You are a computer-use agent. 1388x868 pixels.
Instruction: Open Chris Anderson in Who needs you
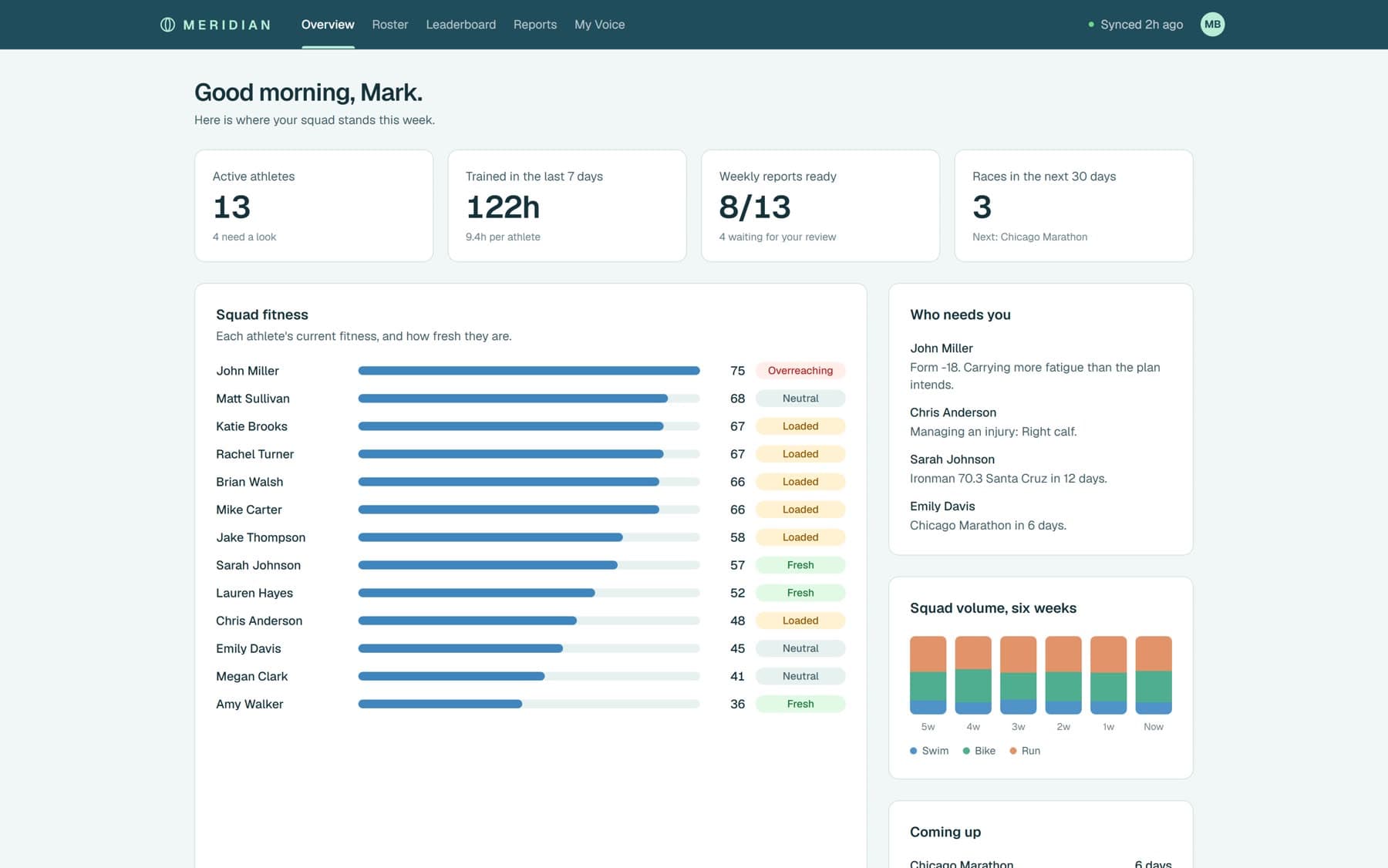pos(953,412)
